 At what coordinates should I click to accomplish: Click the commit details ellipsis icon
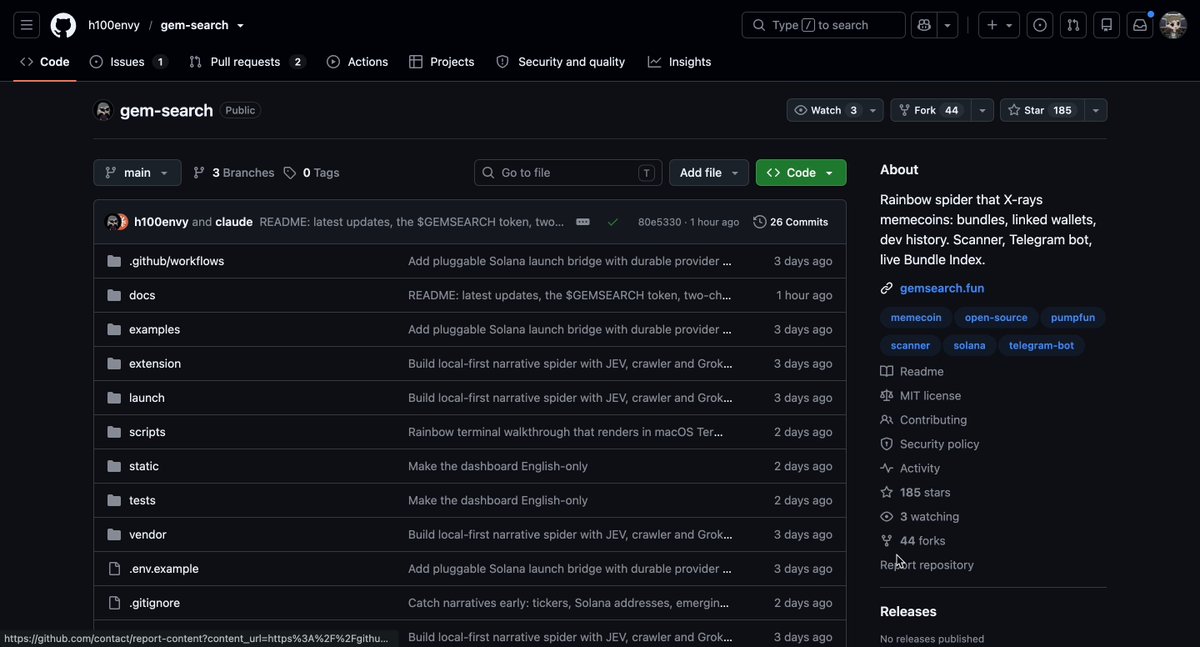(x=583, y=222)
